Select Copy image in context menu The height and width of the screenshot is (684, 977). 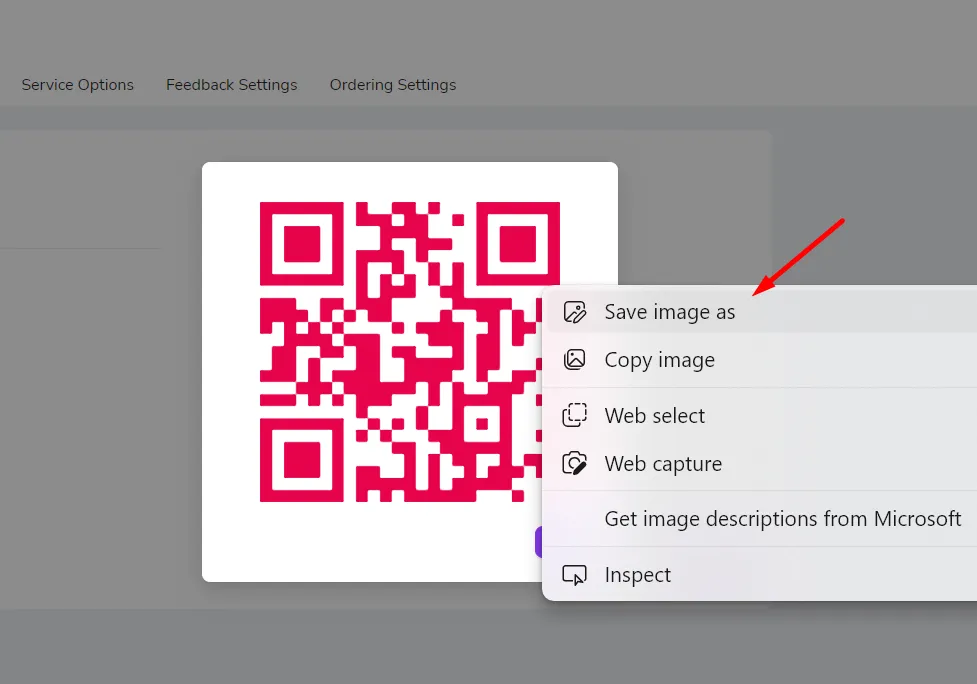point(761,359)
